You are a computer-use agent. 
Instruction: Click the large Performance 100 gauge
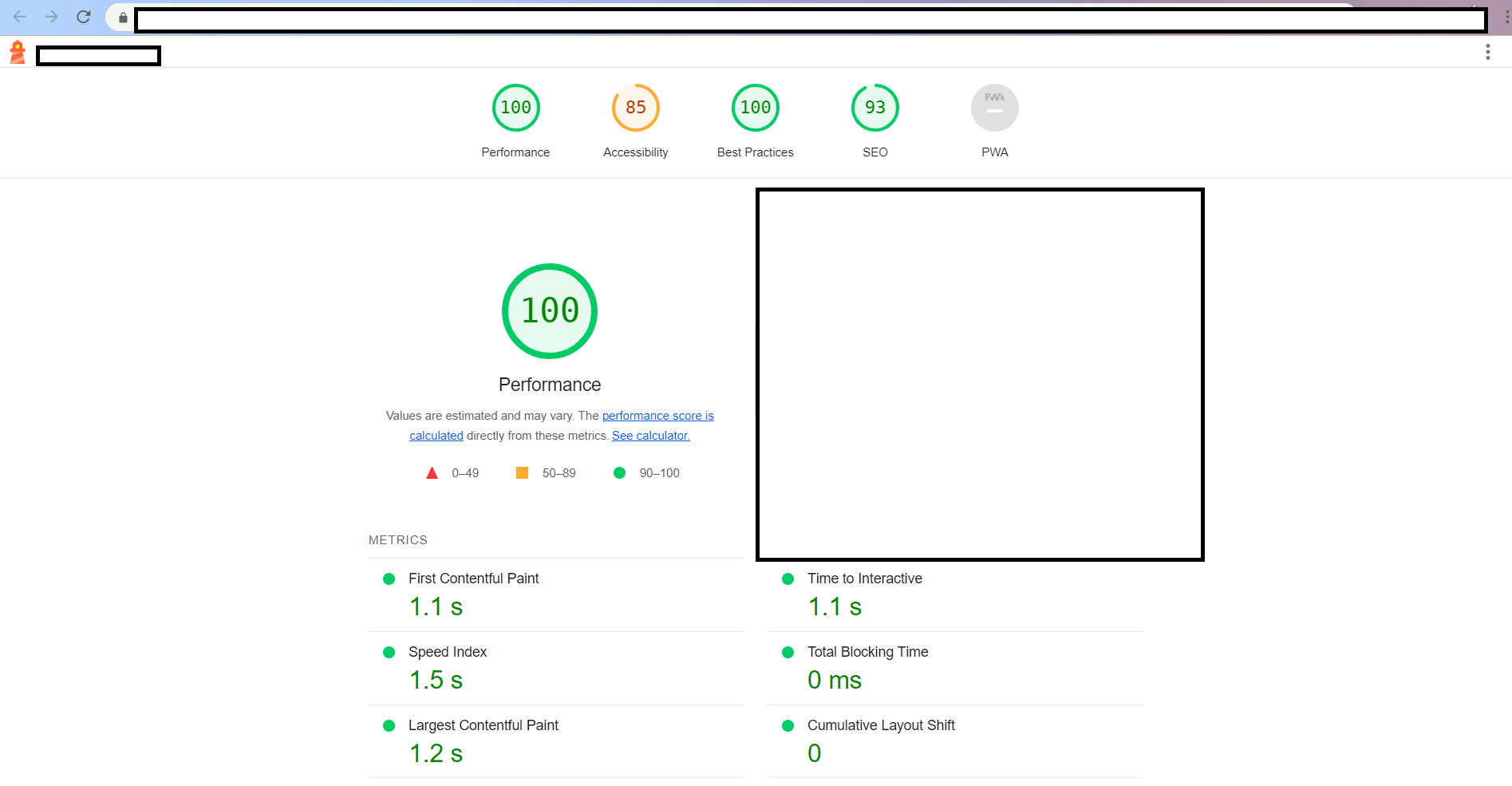click(550, 311)
